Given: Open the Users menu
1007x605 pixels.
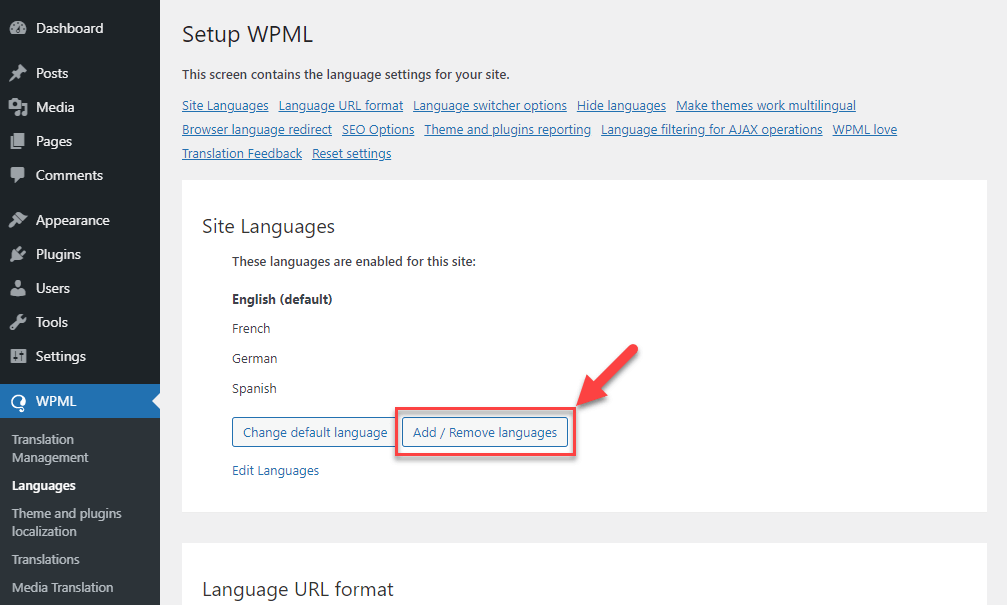Looking at the screenshot, I should coord(53,288).
